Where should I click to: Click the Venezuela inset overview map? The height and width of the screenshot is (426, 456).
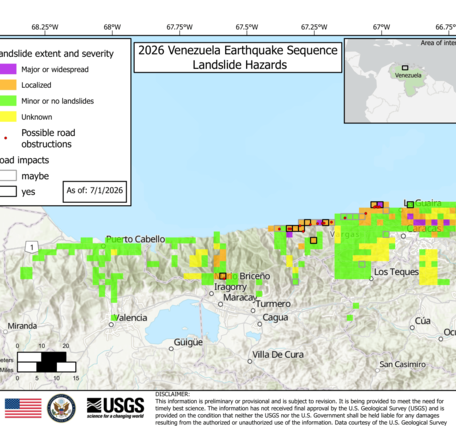click(400, 81)
